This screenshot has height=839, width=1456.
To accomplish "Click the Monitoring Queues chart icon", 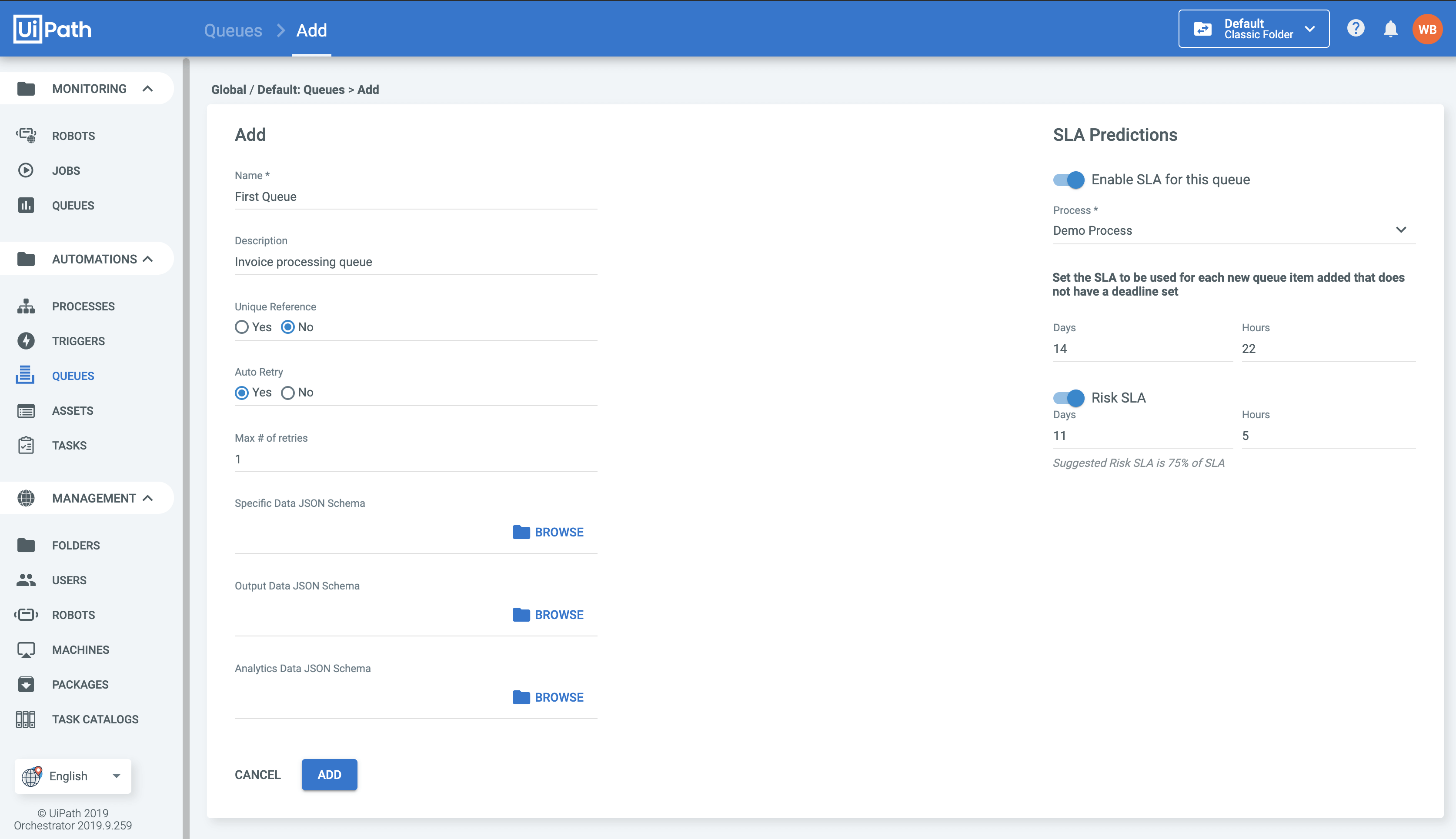I will [x=26, y=205].
